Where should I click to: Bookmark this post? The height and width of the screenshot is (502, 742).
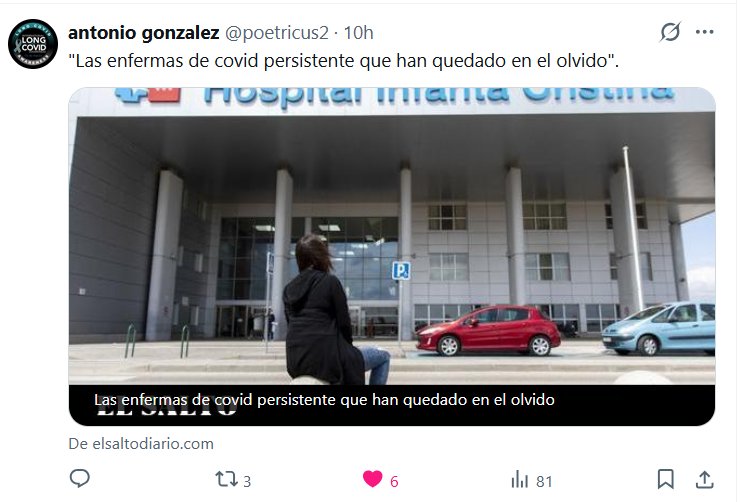click(665, 479)
